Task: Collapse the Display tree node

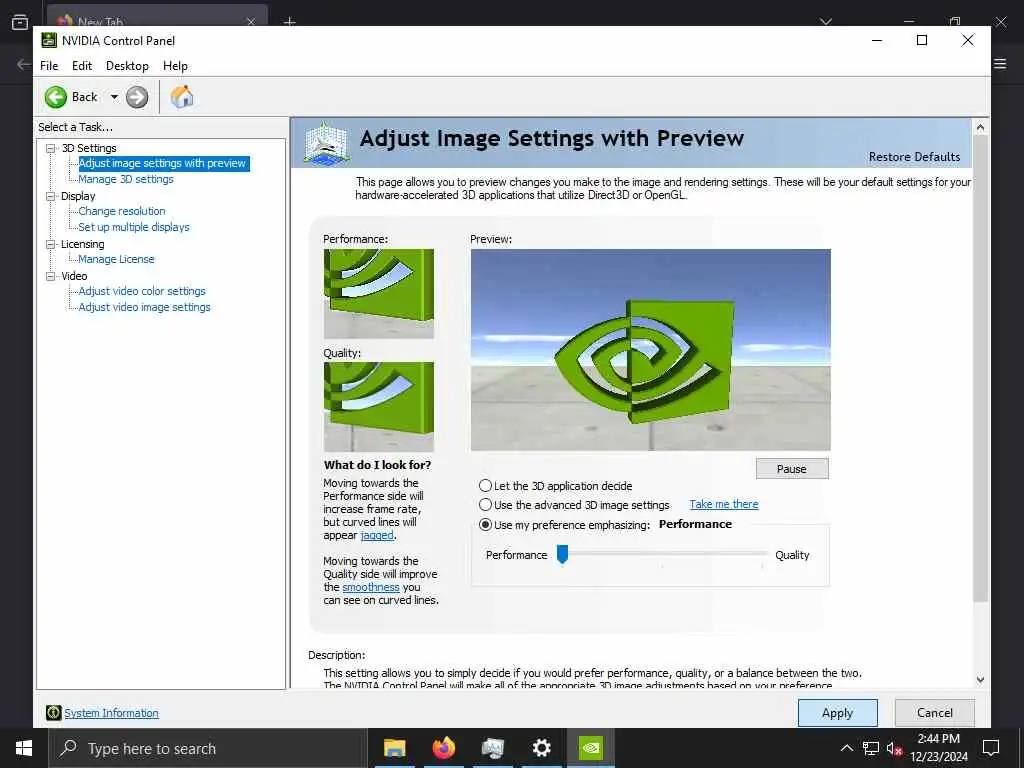Action: [x=51, y=196]
